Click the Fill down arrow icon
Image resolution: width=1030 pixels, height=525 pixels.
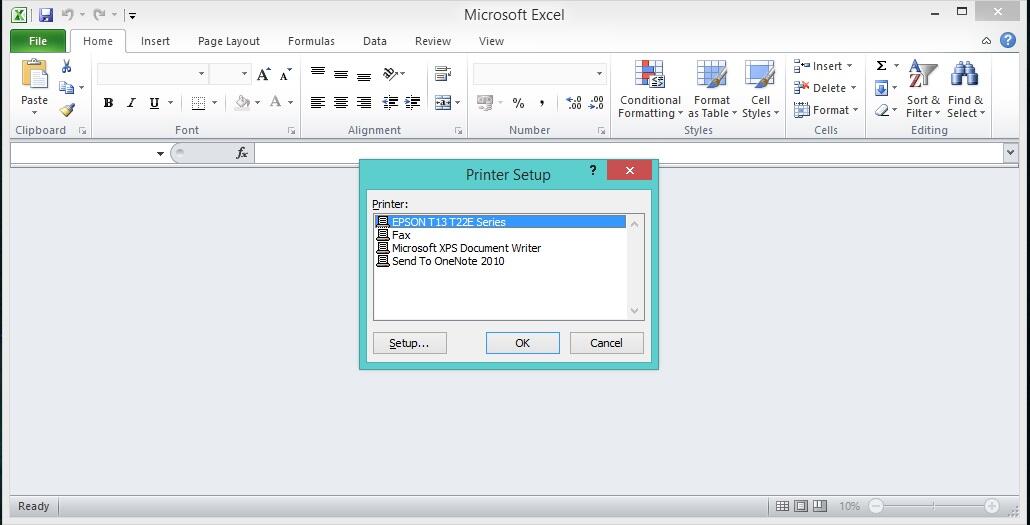click(882, 88)
